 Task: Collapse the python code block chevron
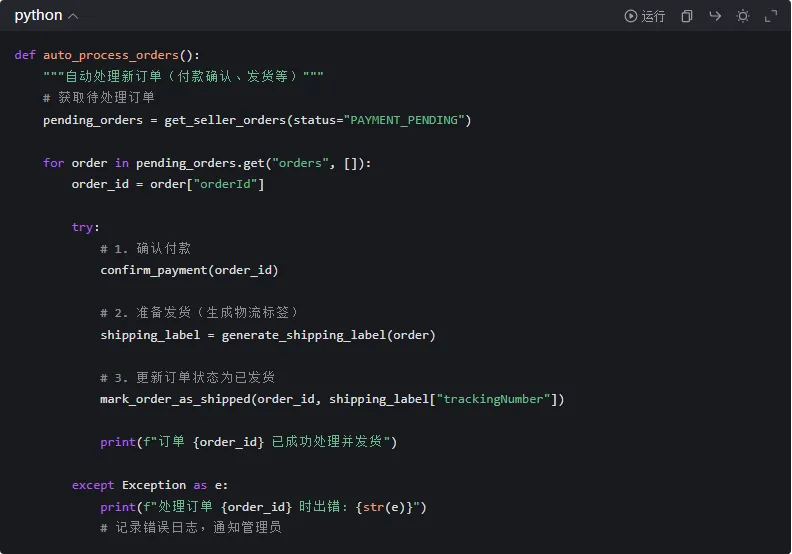coord(73,16)
